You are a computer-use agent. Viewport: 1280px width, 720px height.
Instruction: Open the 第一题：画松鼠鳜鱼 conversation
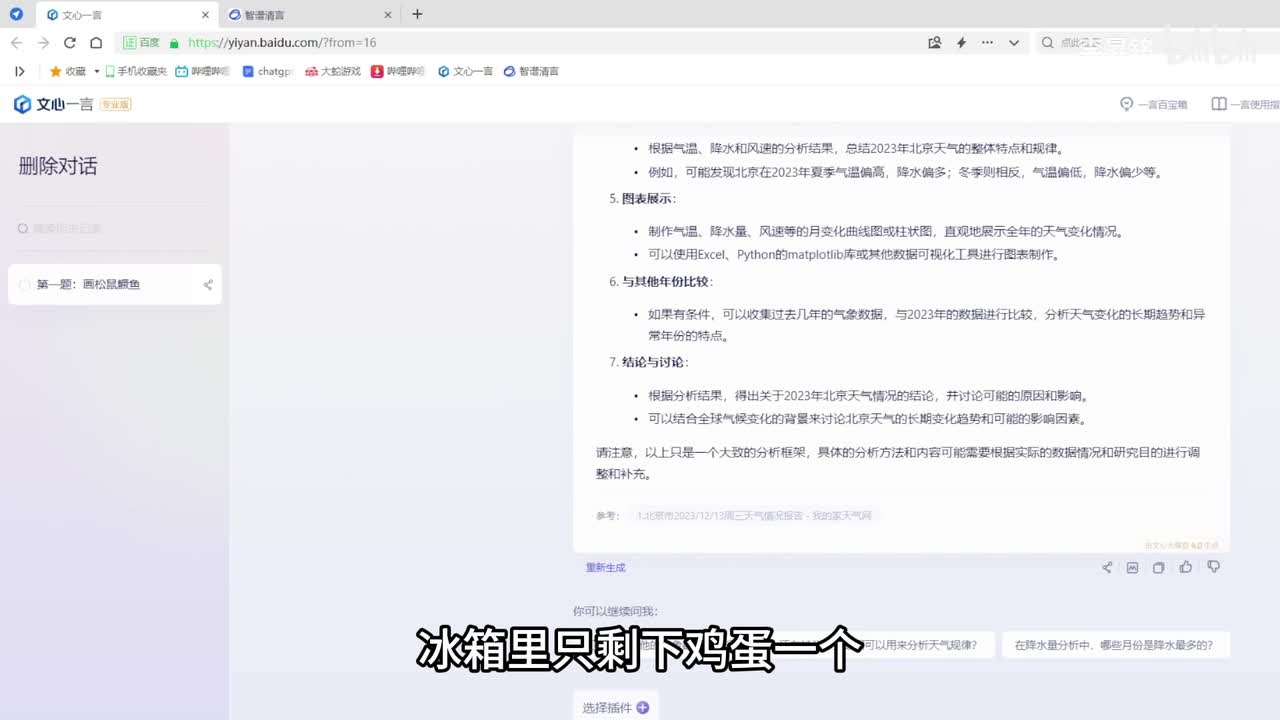(x=88, y=285)
